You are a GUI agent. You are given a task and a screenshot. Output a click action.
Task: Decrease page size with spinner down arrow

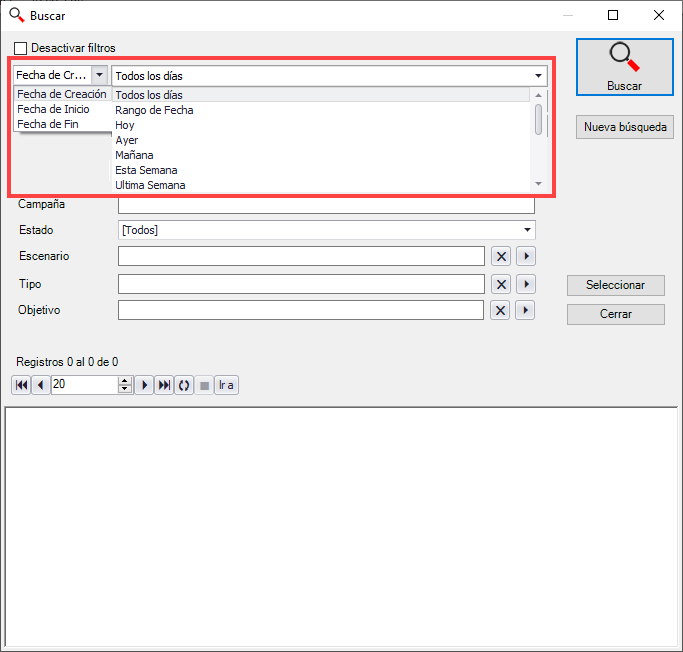[x=125, y=389]
